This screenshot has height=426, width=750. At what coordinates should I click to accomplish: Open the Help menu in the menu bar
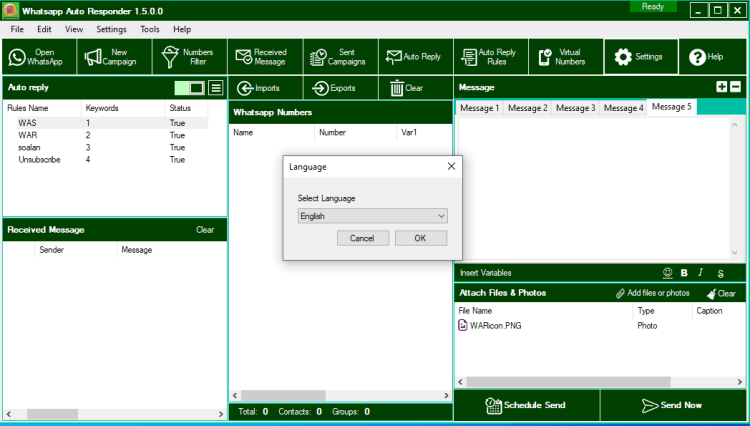point(182,29)
